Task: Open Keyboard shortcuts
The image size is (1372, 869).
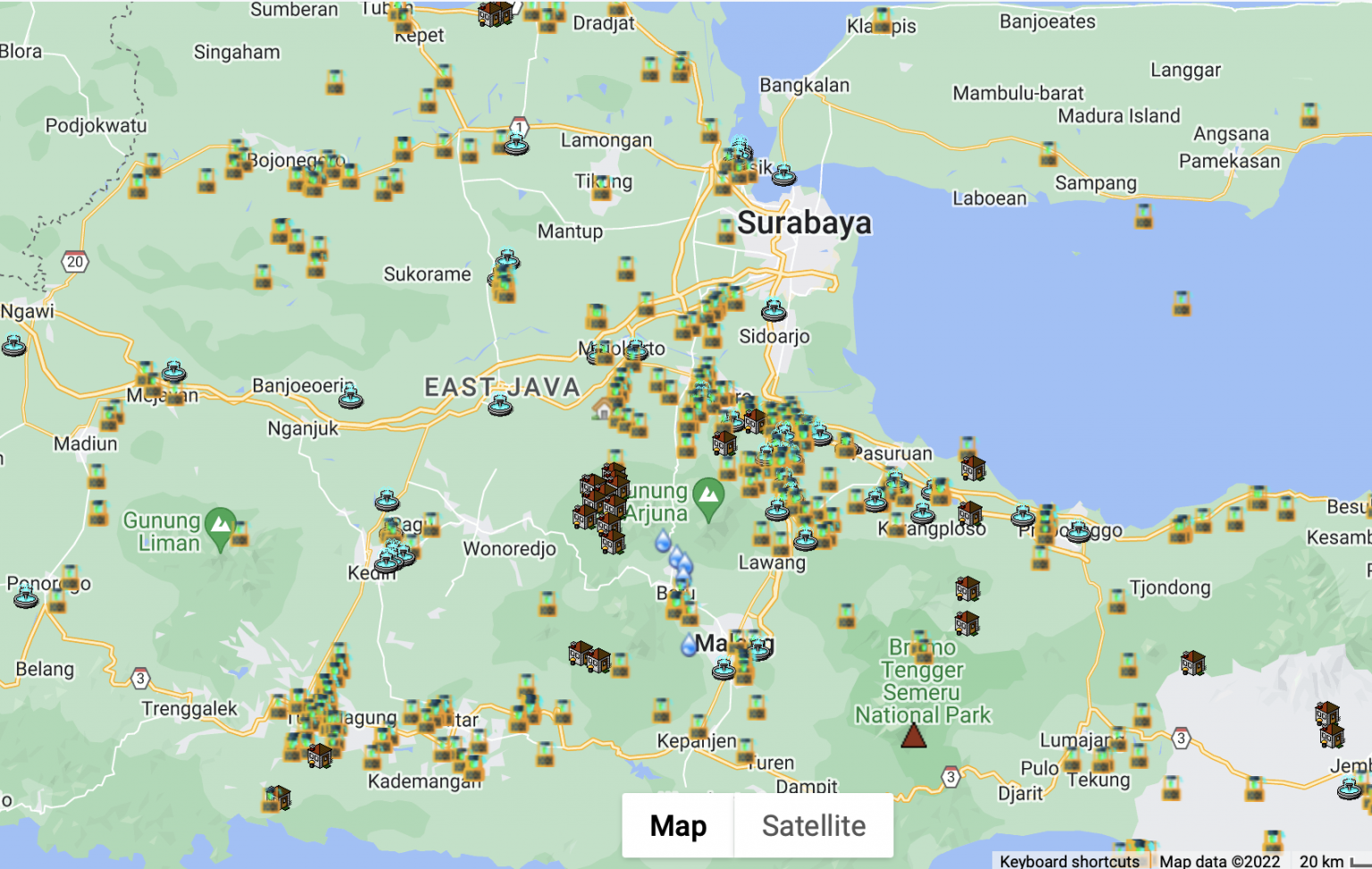Action: (x=1068, y=861)
